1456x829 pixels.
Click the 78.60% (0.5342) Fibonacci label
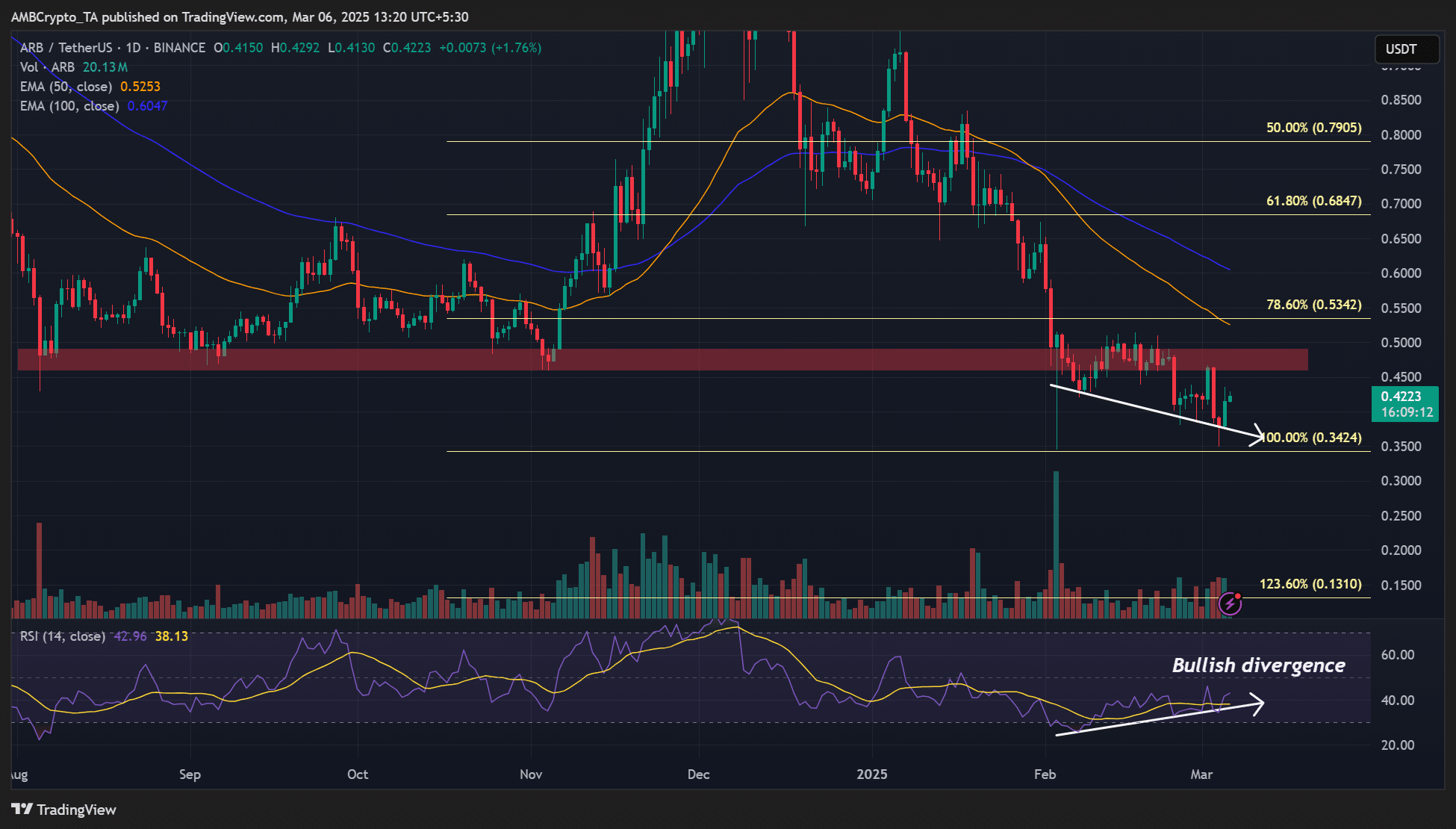coord(1314,305)
